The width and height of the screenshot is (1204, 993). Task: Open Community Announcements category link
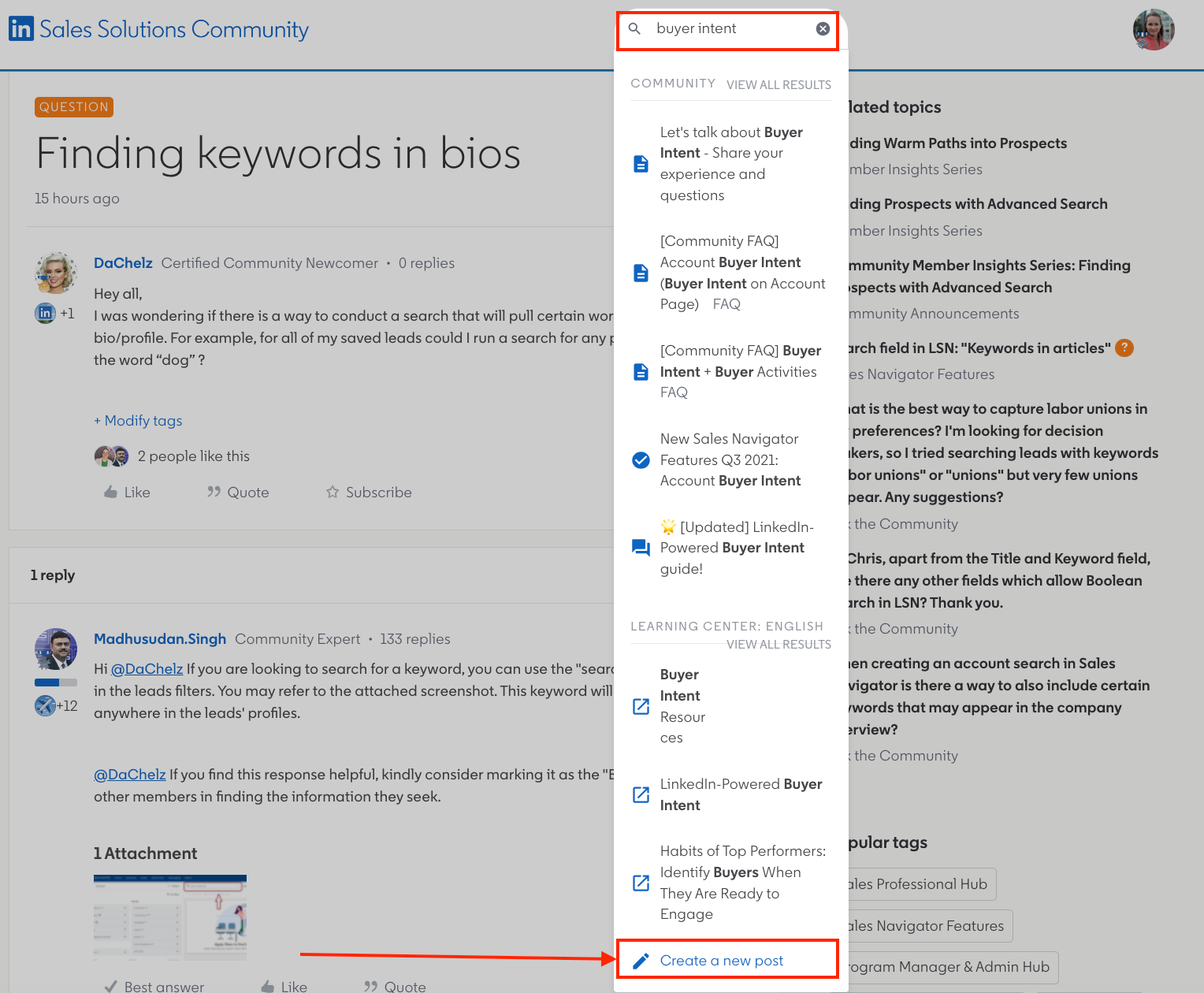click(x=934, y=314)
